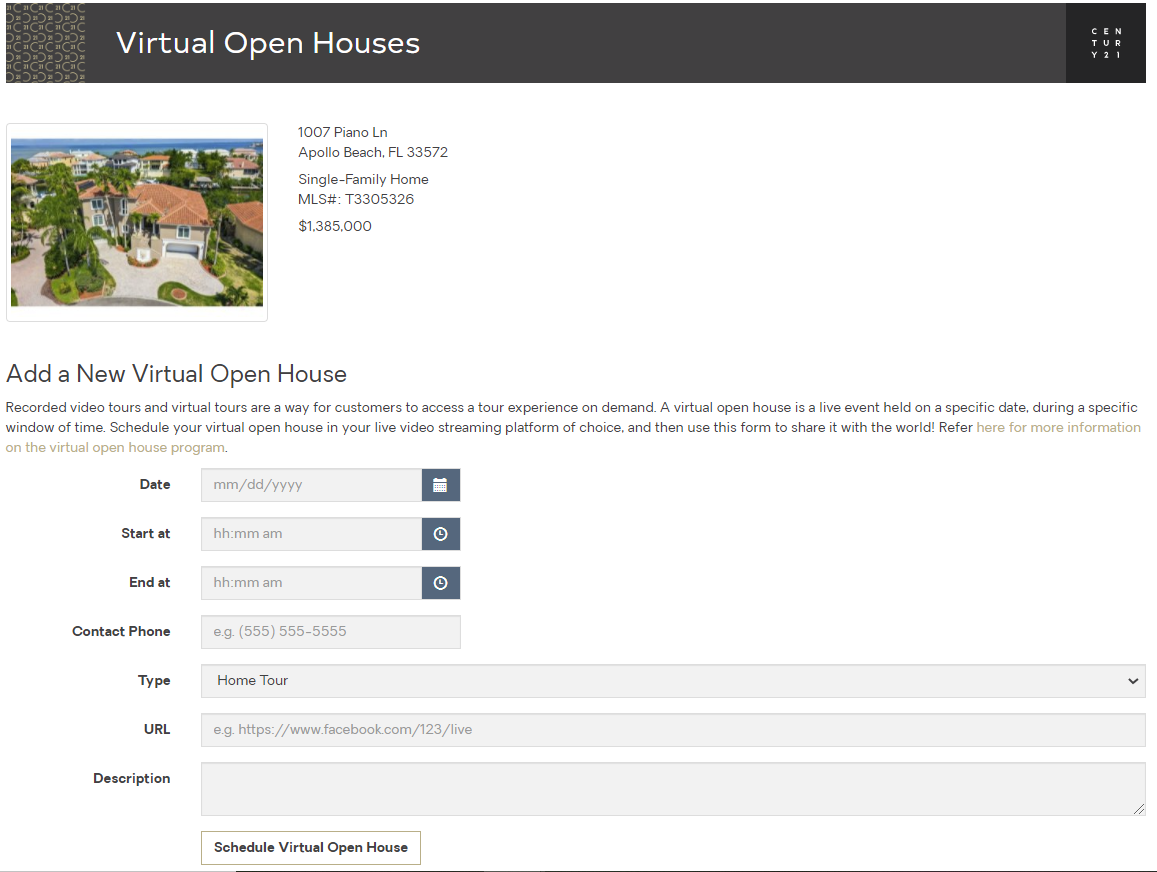This screenshot has height=872, width=1157.
Task: Click the URL field label
Action: tap(157, 730)
